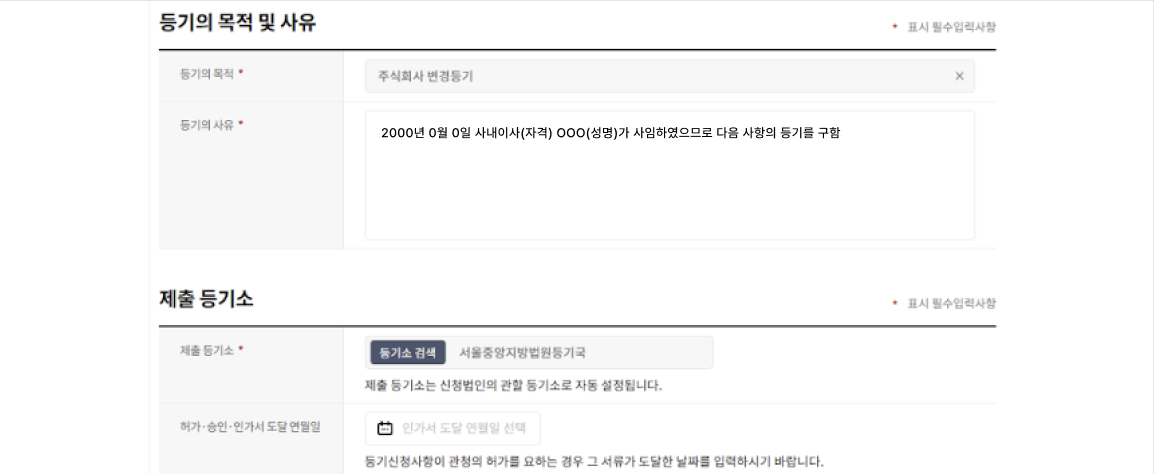Click the 관할 등기소로 자동 설정됩니다 help text
The width and height of the screenshot is (1154, 474).
click(x=514, y=386)
